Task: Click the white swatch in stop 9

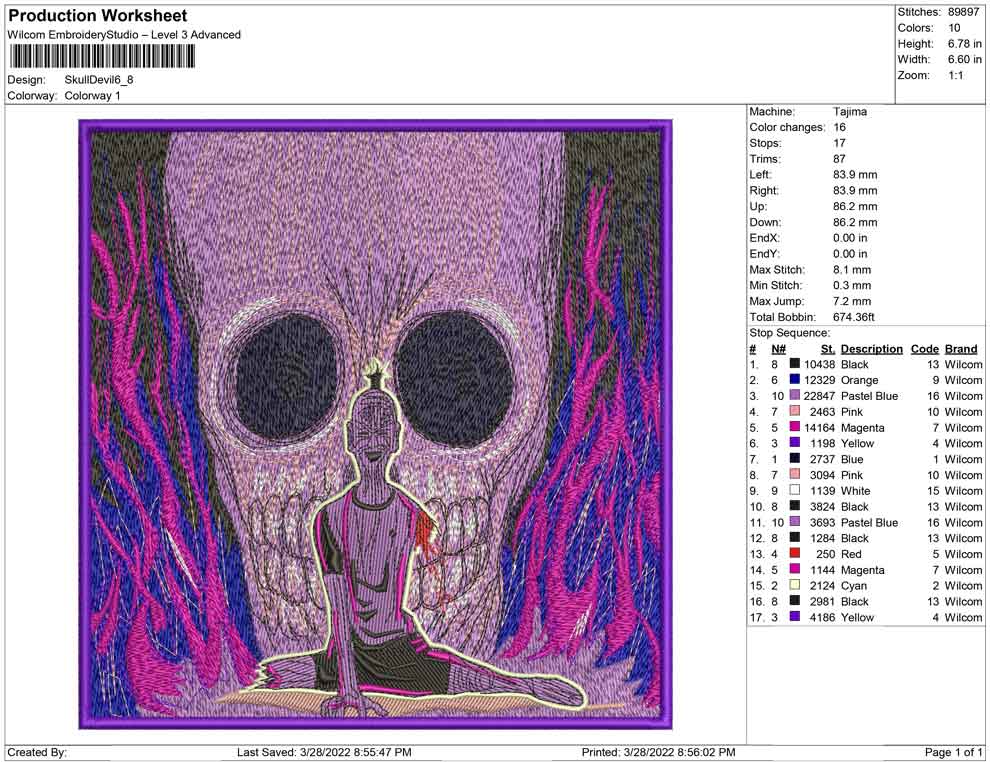Action: coord(794,491)
